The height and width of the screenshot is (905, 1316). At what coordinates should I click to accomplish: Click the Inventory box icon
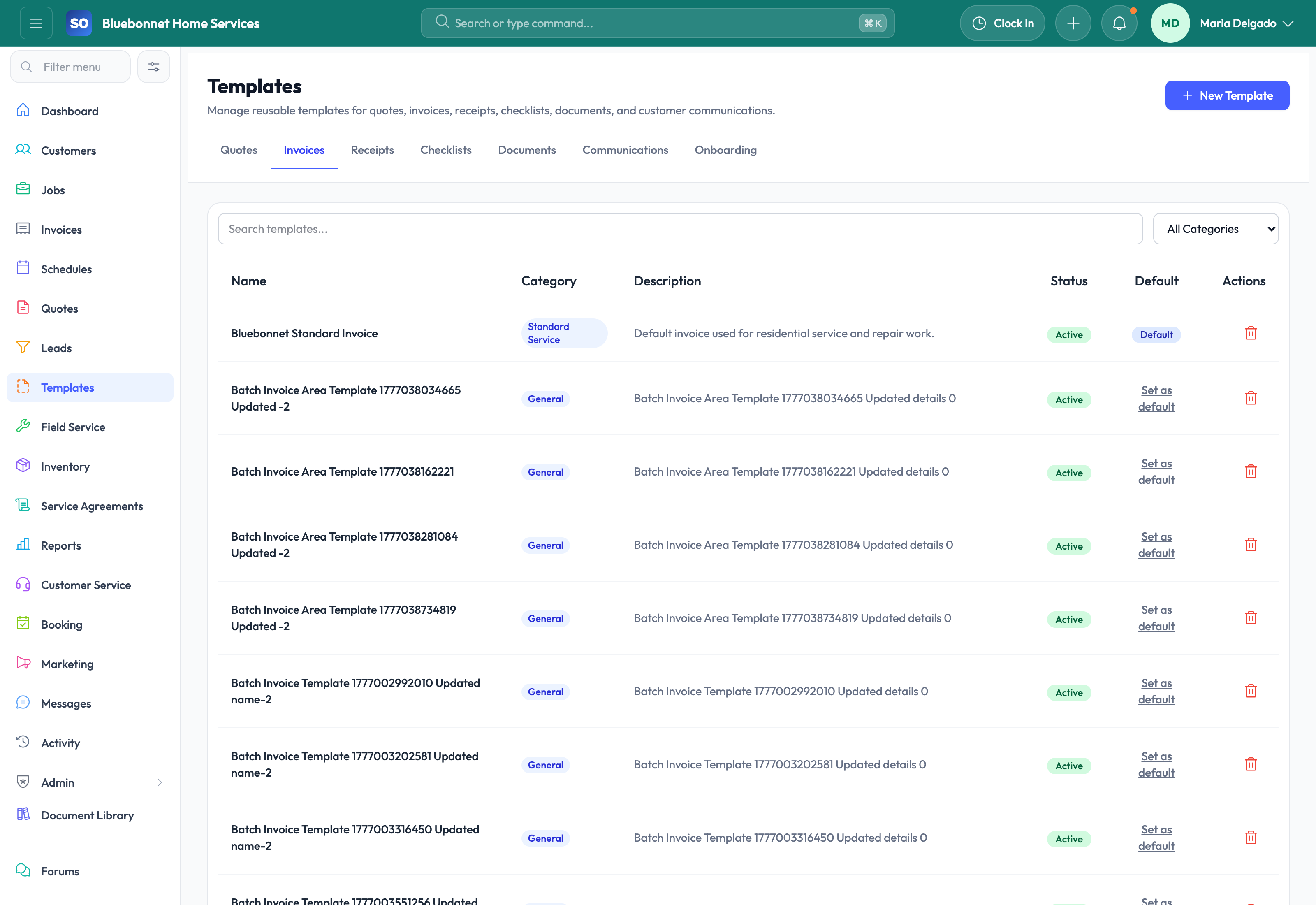23,466
